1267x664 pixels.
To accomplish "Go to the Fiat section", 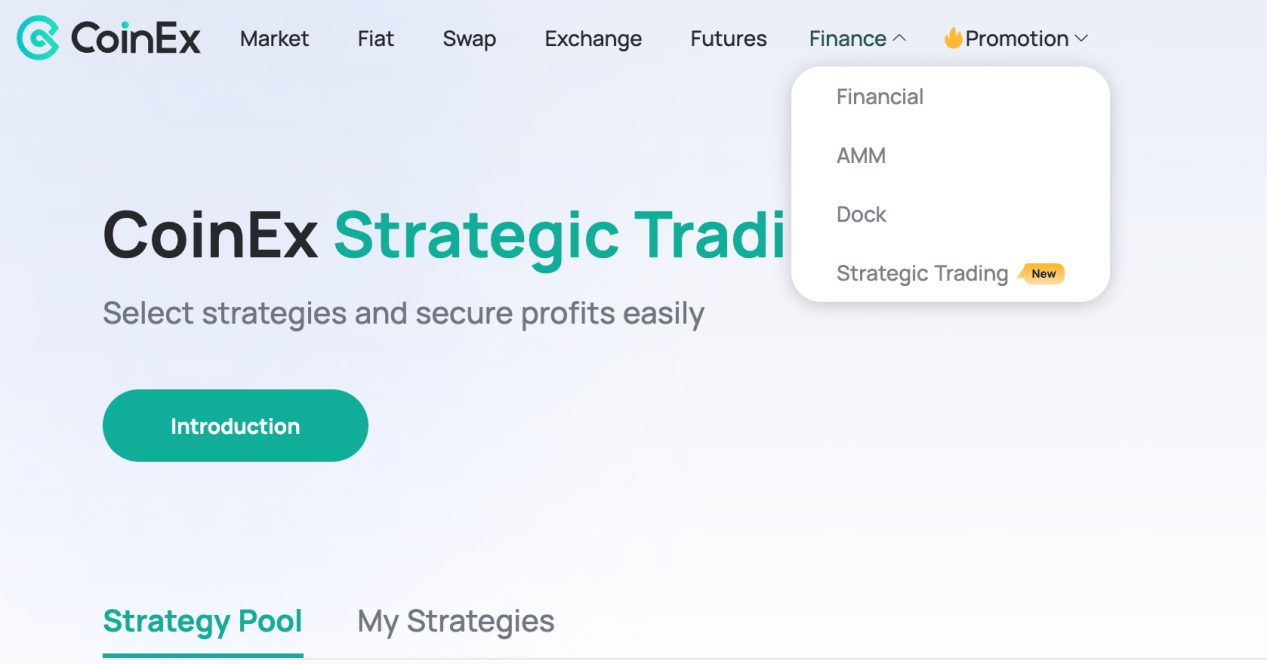I will pyautogui.click(x=376, y=39).
